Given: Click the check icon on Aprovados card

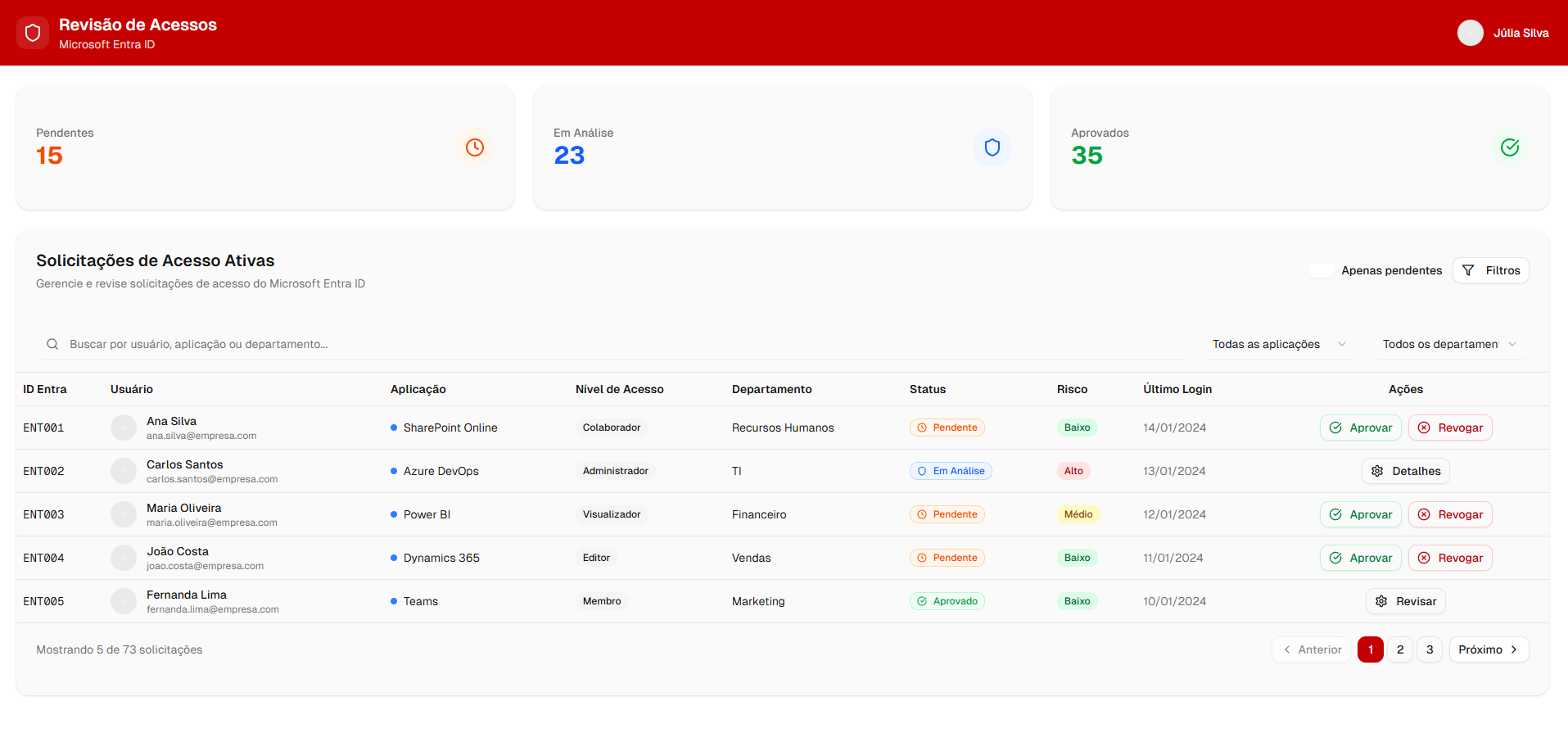Looking at the screenshot, I should coord(1509,147).
